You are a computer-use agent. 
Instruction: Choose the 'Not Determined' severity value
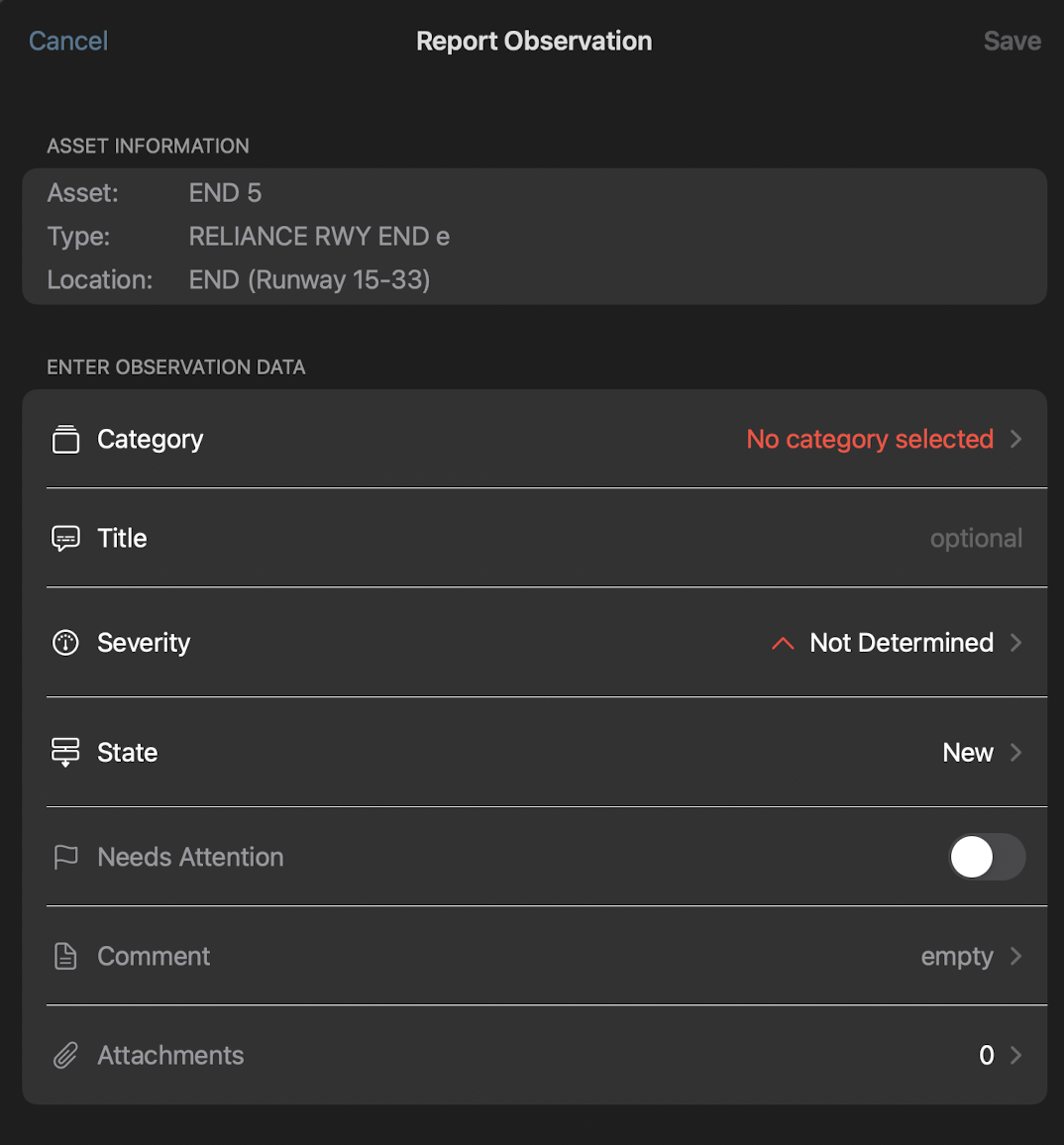pos(901,643)
